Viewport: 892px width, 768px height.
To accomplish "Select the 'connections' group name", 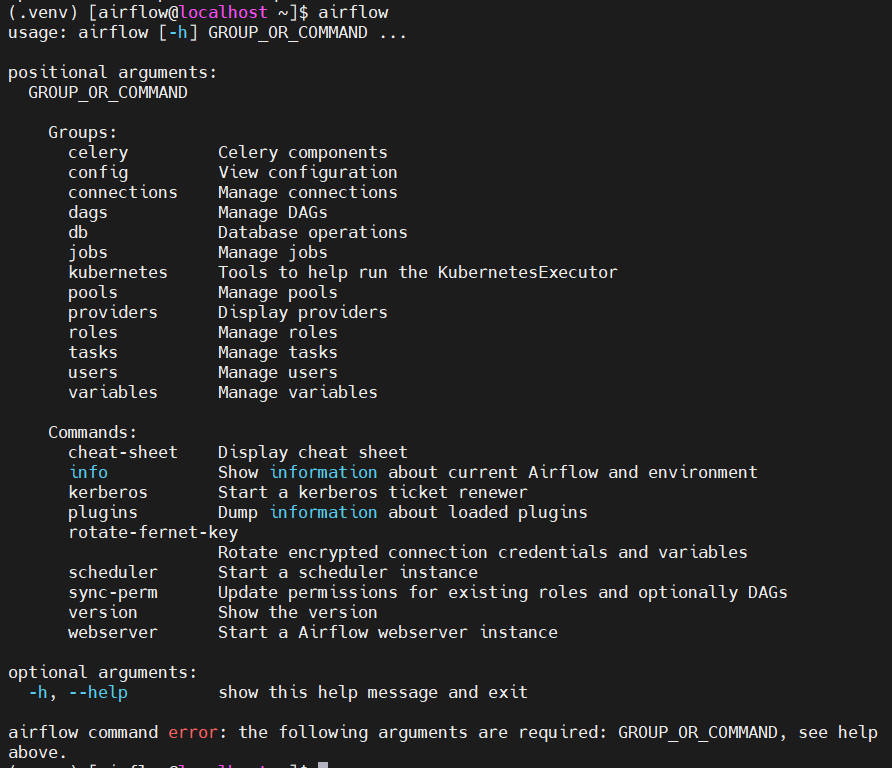I will tap(123, 192).
